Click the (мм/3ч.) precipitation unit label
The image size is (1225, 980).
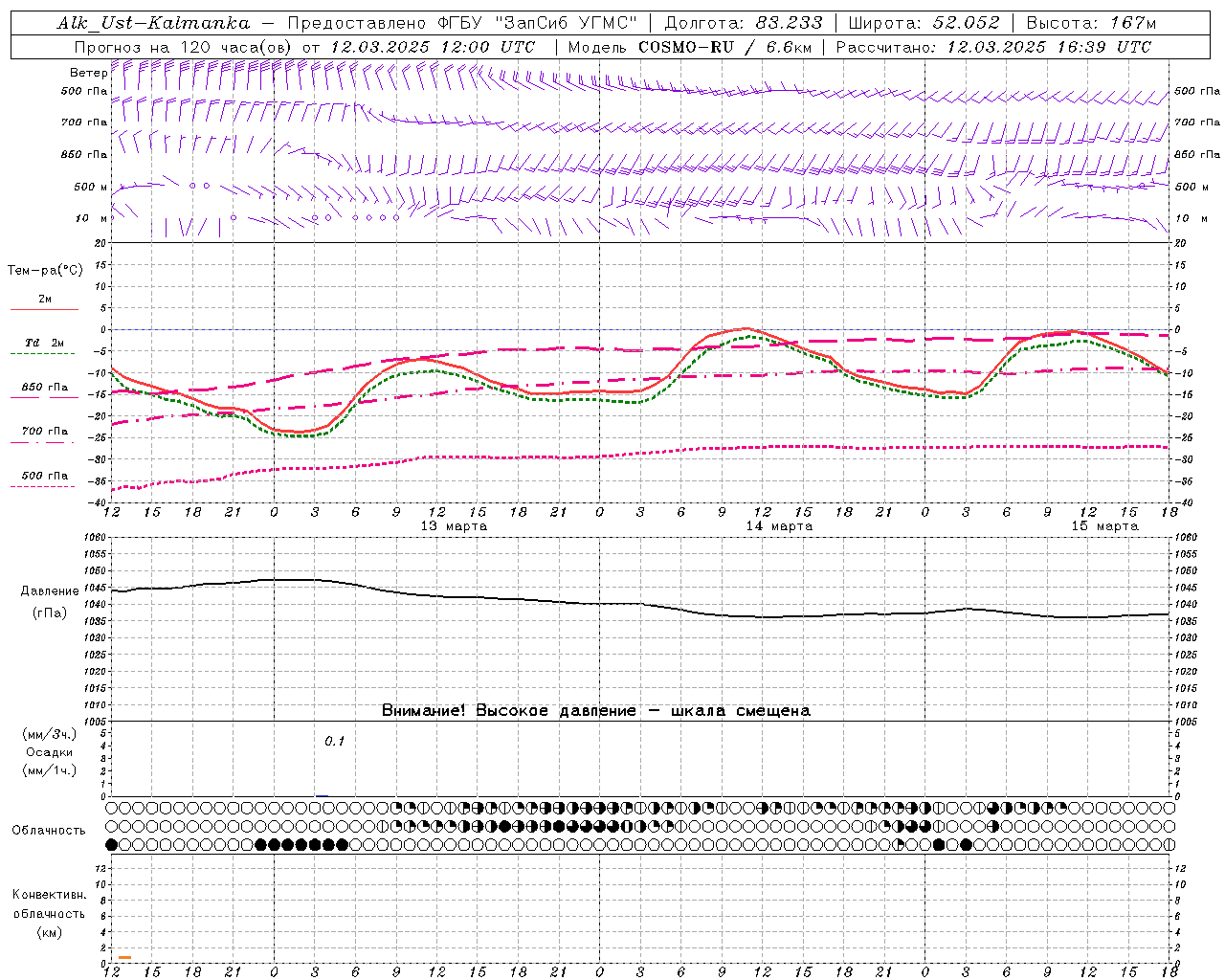[x=50, y=734]
